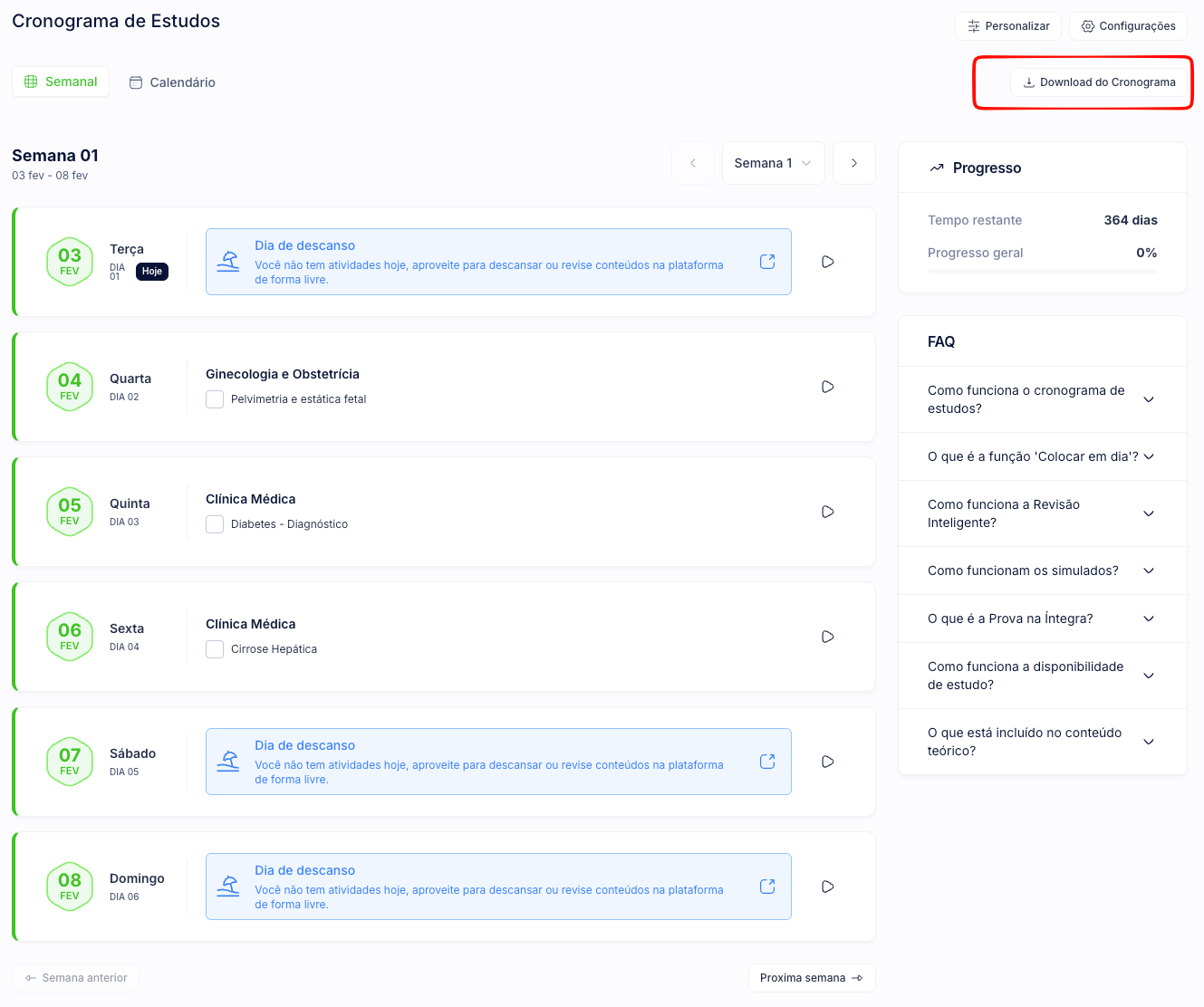Click Proxima semana button
The image size is (1204, 1007).
tap(811, 978)
